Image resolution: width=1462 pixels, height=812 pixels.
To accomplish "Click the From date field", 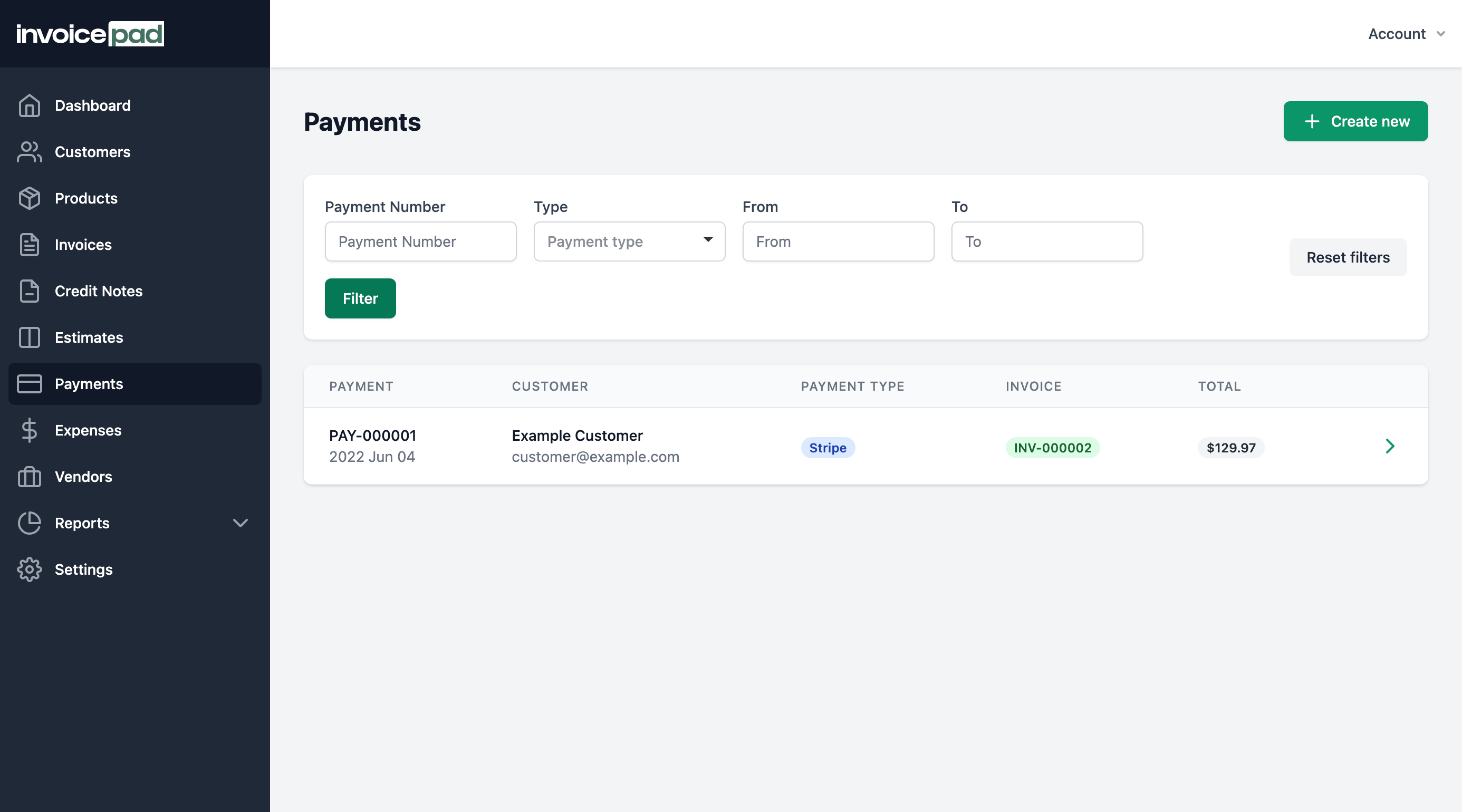I will [x=838, y=241].
